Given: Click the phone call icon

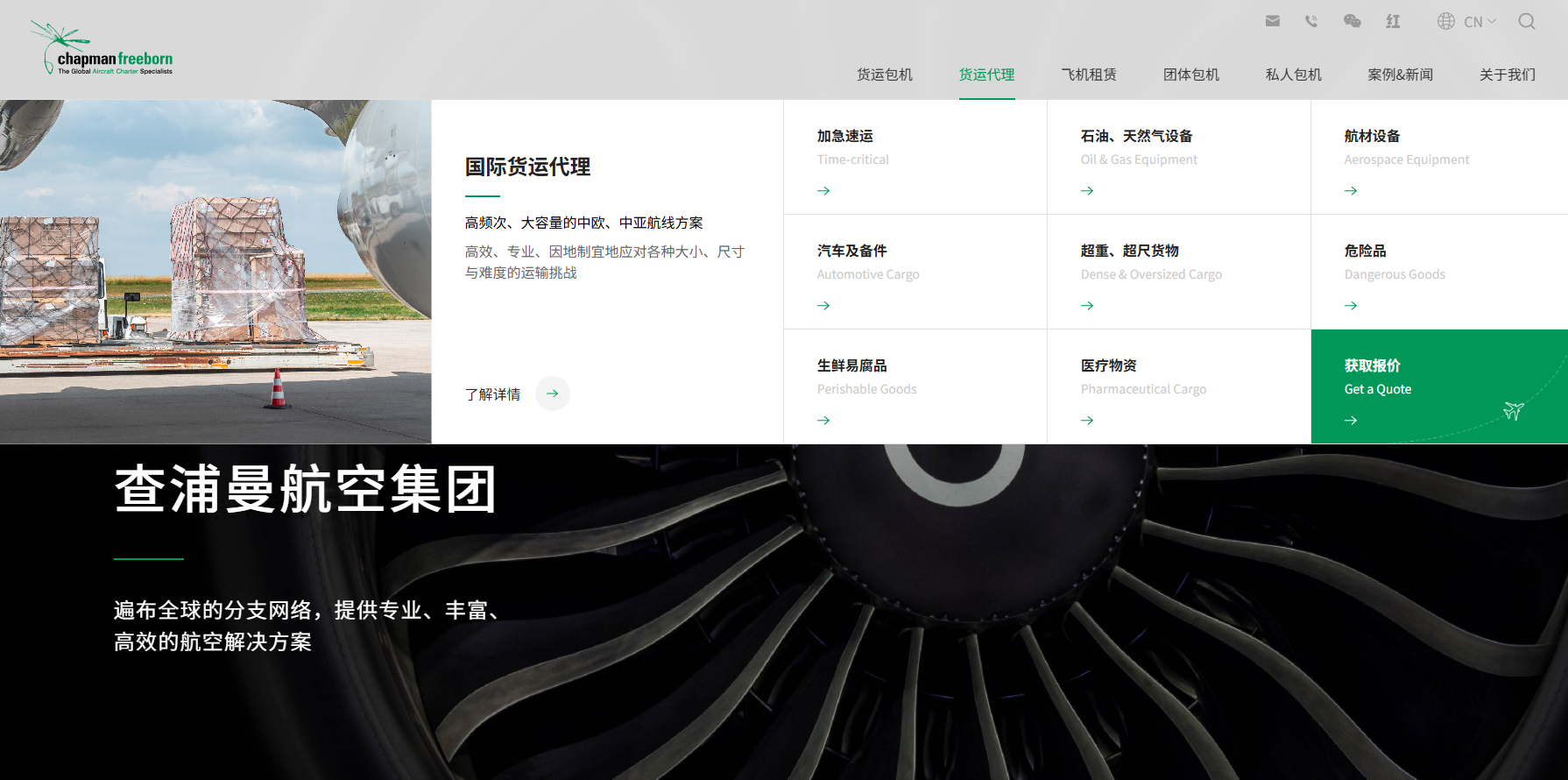Looking at the screenshot, I should [1311, 21].
